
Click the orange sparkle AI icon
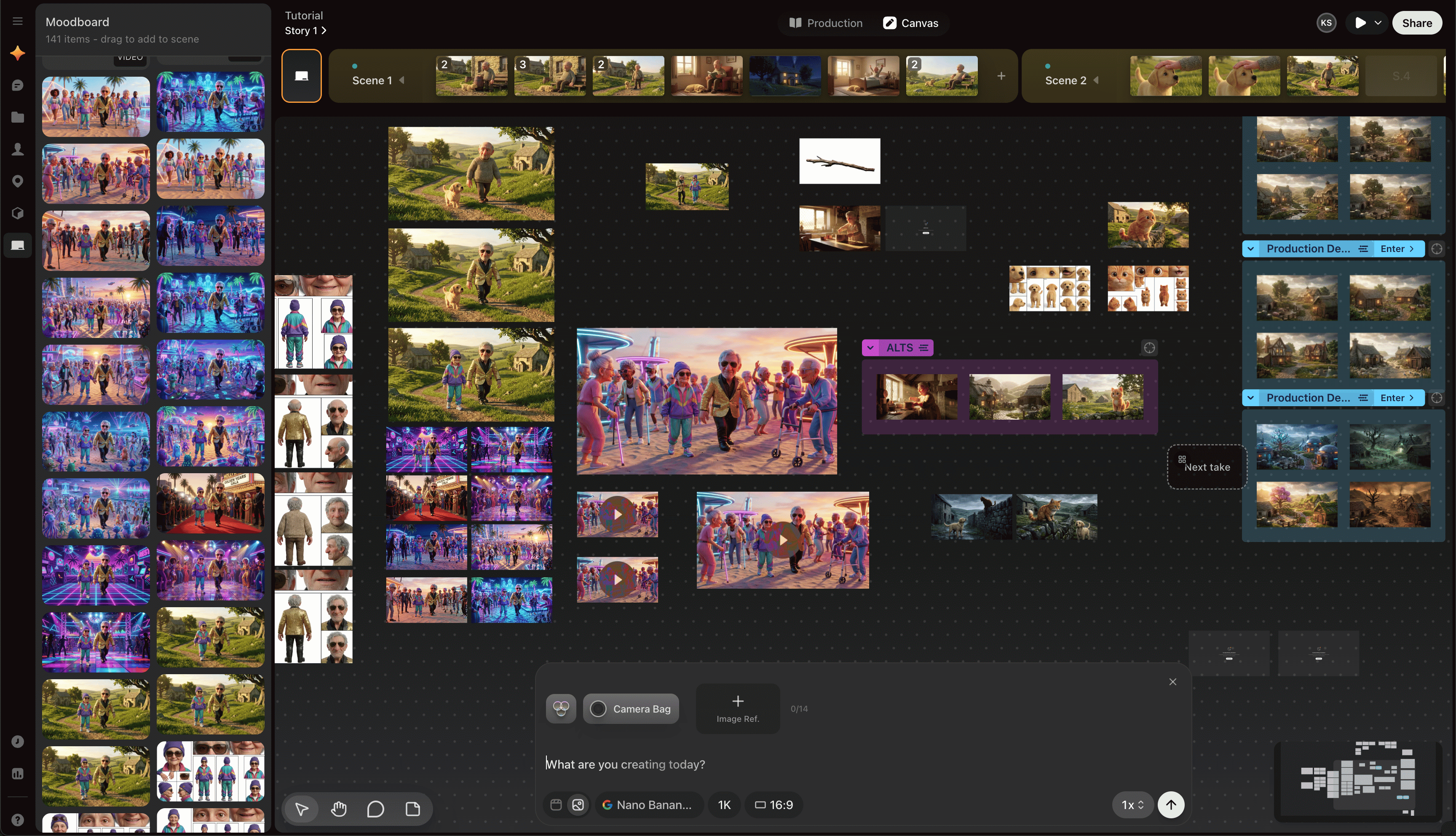click(x=18, y=53)
